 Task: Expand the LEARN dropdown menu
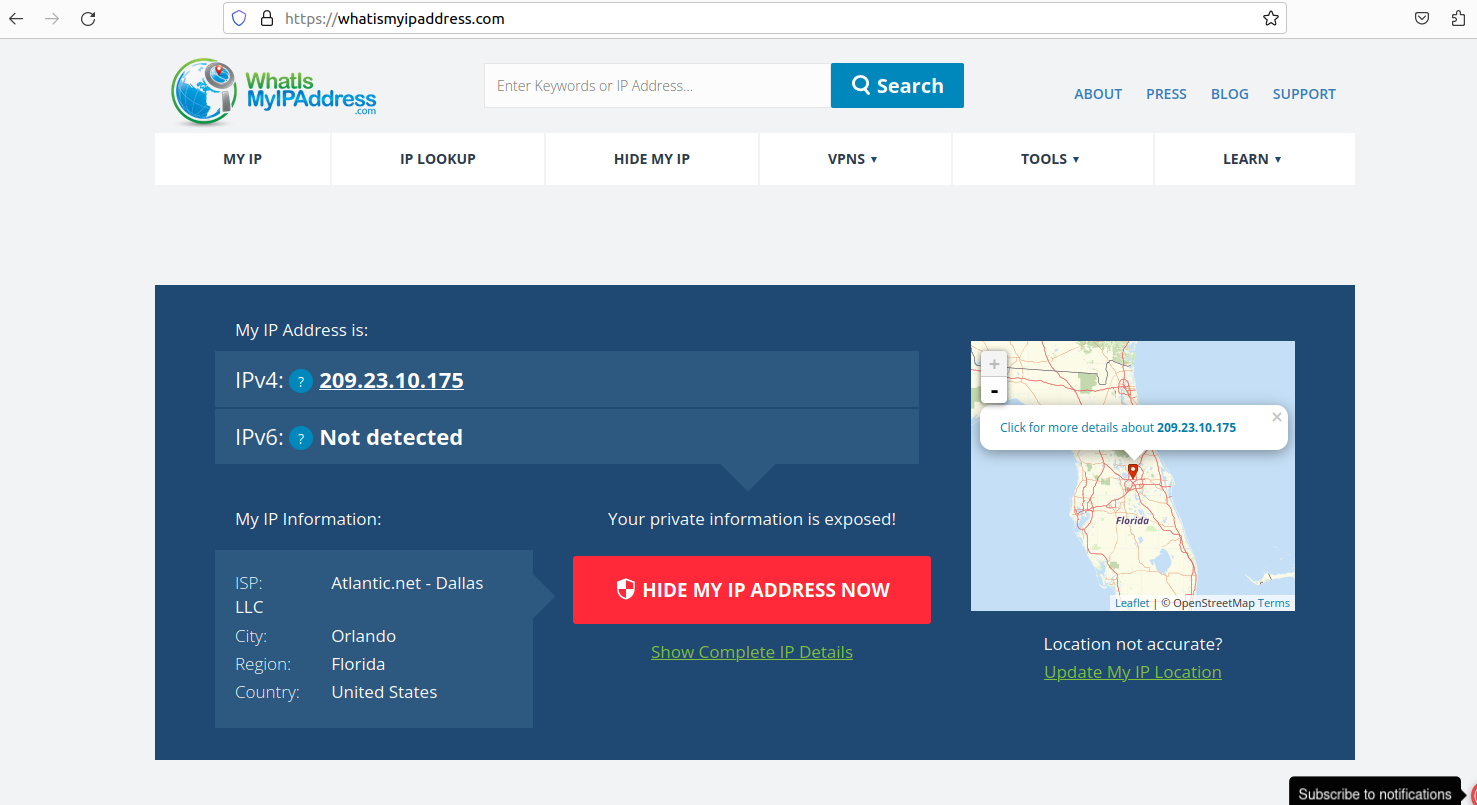coord(1251,159)
